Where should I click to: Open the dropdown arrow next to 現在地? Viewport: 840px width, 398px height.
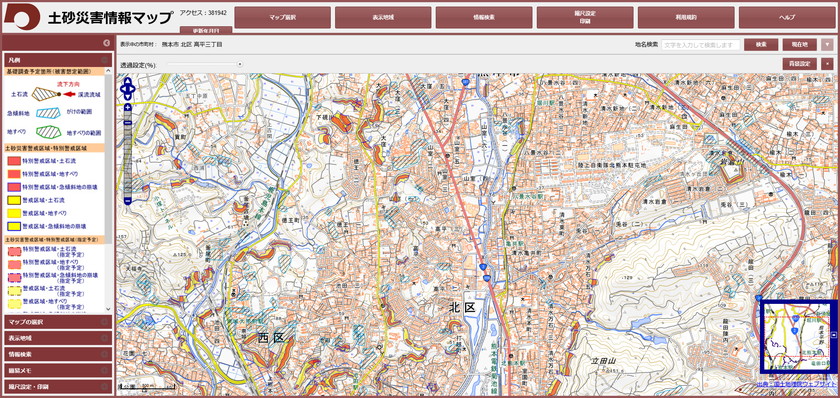coord(828,44)
